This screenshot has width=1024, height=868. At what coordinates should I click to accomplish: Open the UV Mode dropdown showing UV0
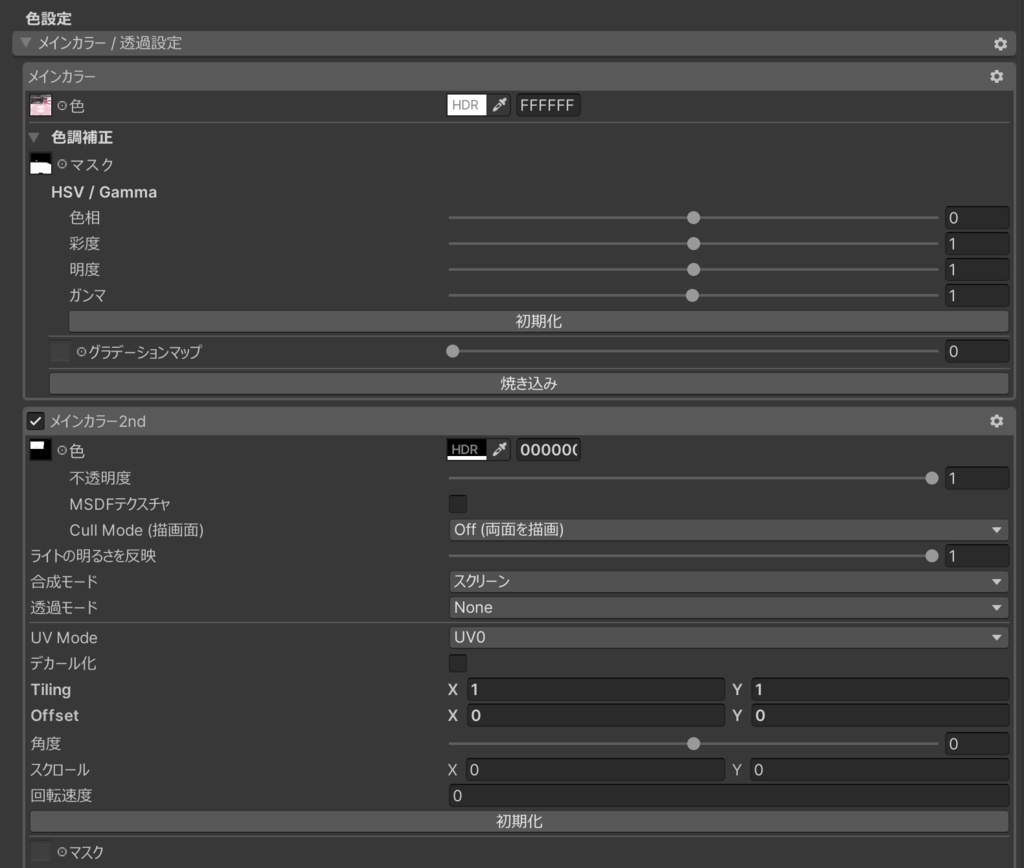coord(728,637)
